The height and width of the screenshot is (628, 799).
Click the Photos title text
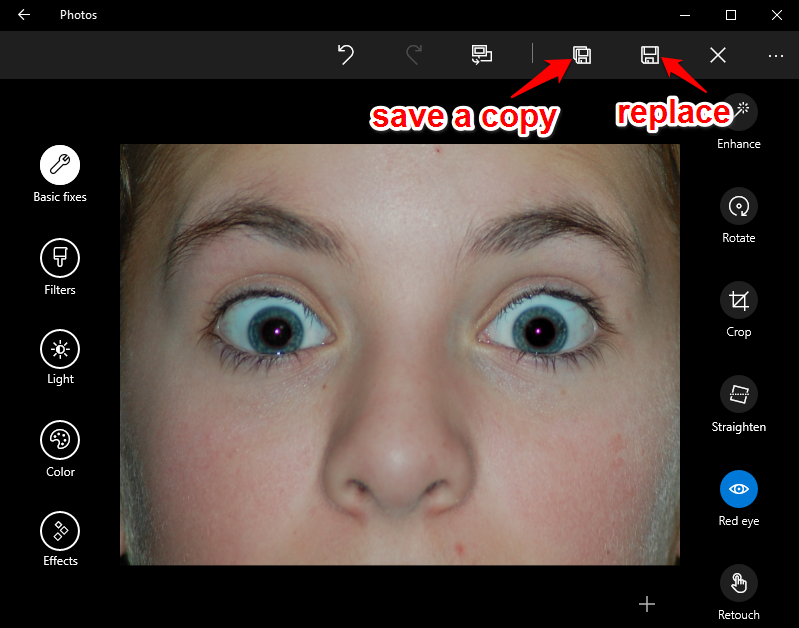tap(78, 15)
